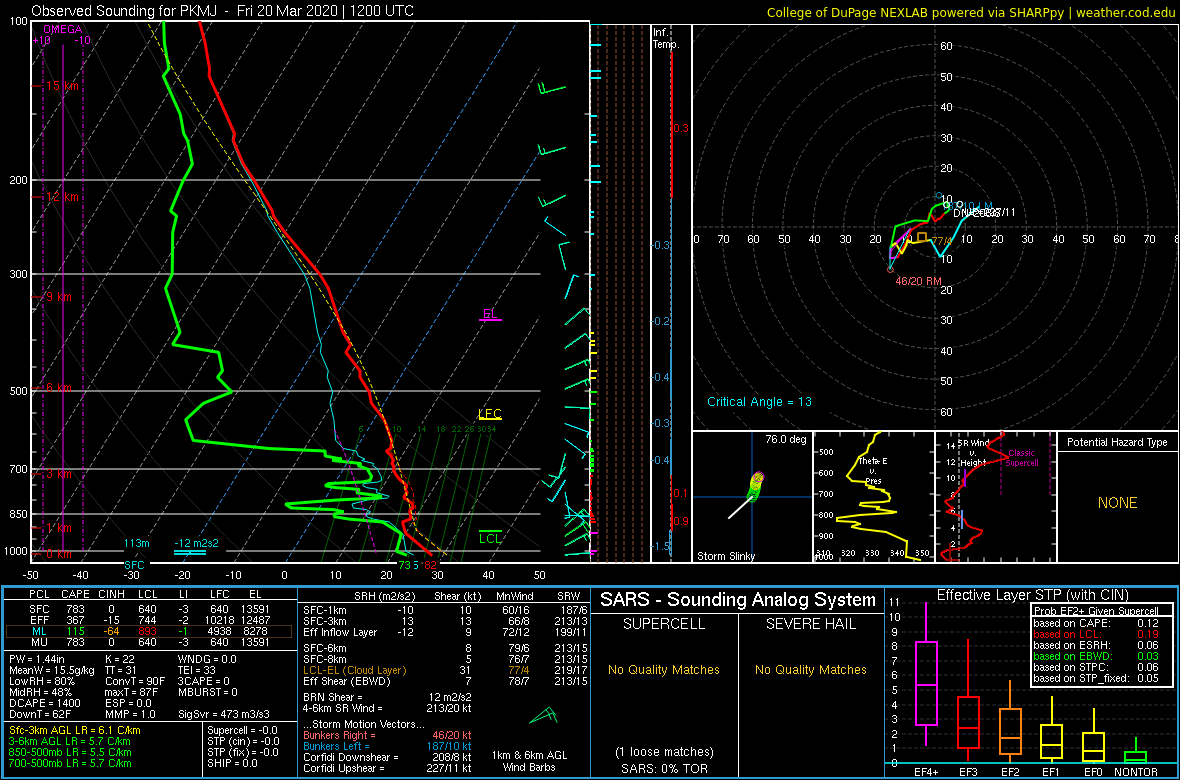Screen dimensions: 1180x780
Task: Click the 700-500mb LR lapse rate
Action: (71, 764)
